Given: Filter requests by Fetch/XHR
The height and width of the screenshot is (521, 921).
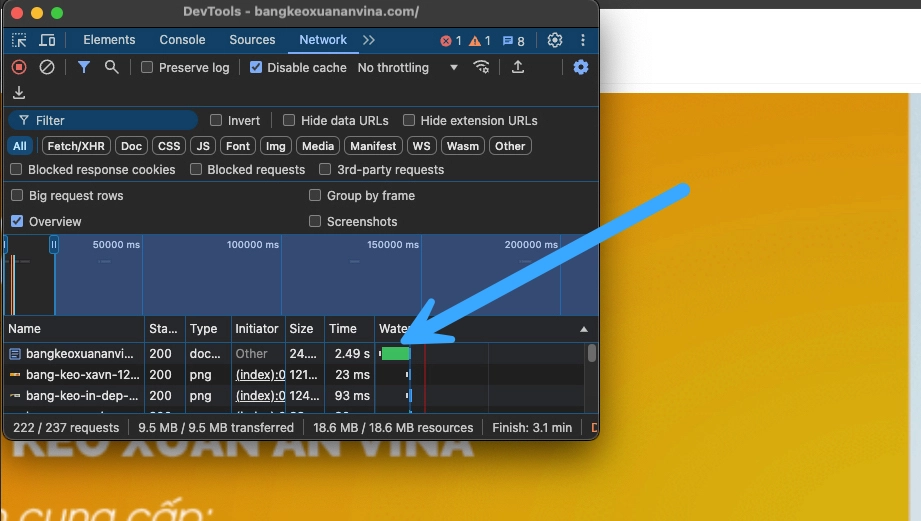Looking at the screenshot, I should (76, 146).
